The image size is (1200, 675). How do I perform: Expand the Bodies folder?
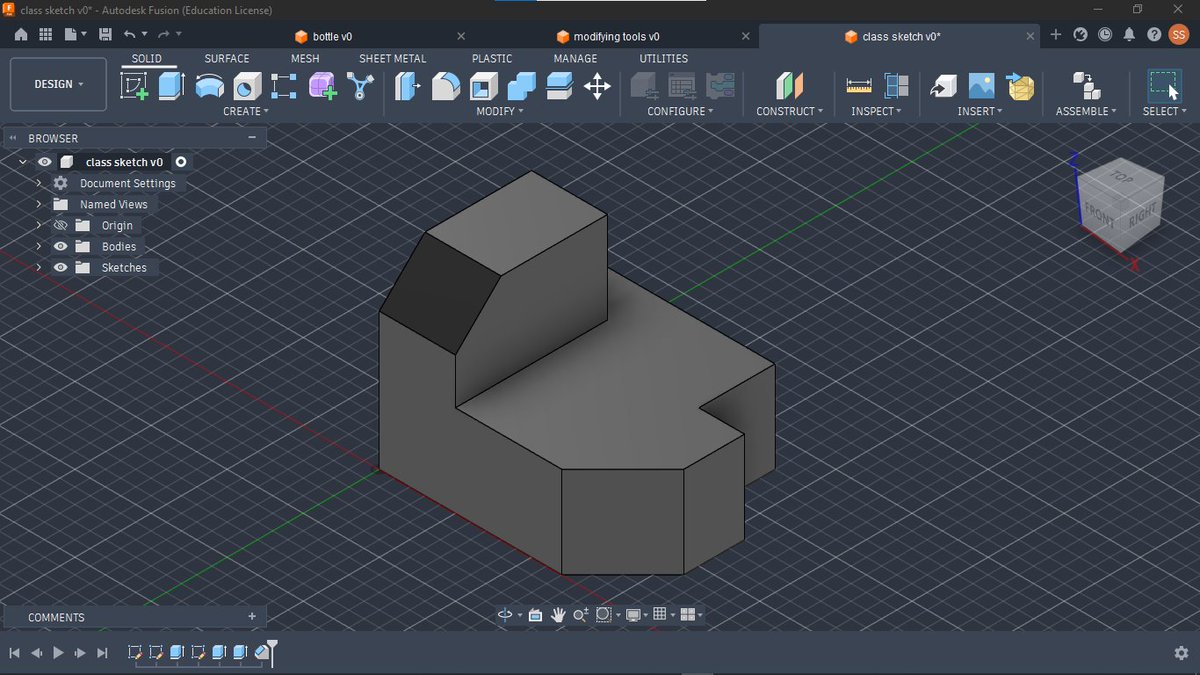tap(39, 246)
